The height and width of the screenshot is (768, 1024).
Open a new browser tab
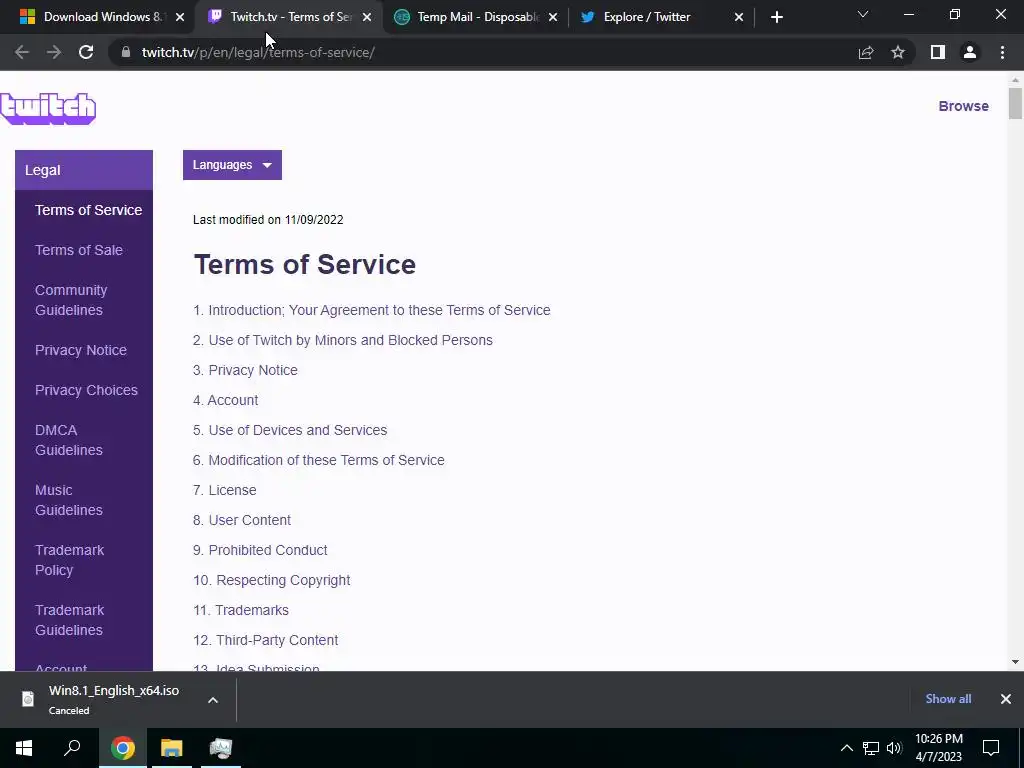click(776, 17)
